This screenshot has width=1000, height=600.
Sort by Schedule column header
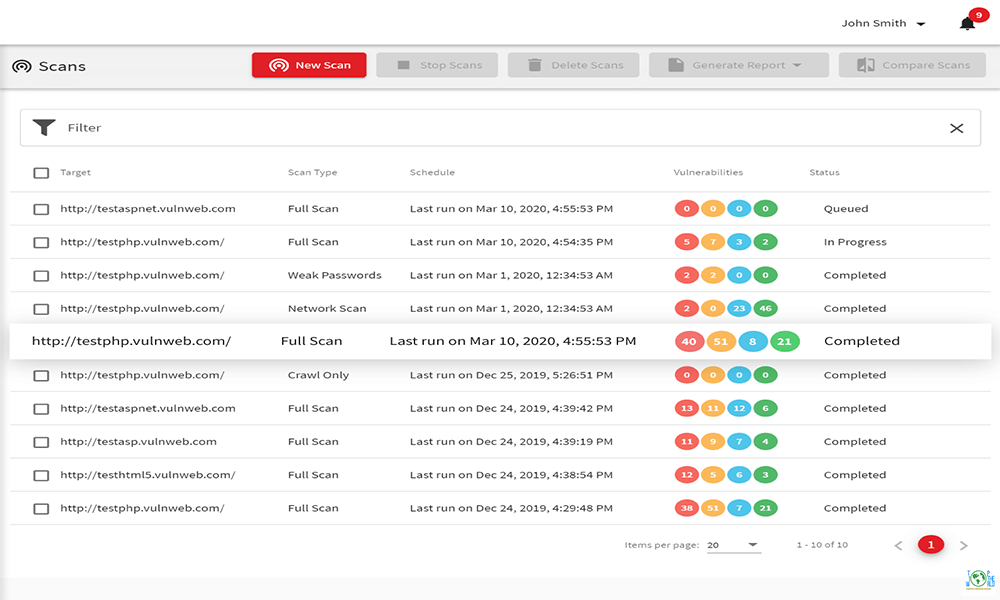click(432, 172)
